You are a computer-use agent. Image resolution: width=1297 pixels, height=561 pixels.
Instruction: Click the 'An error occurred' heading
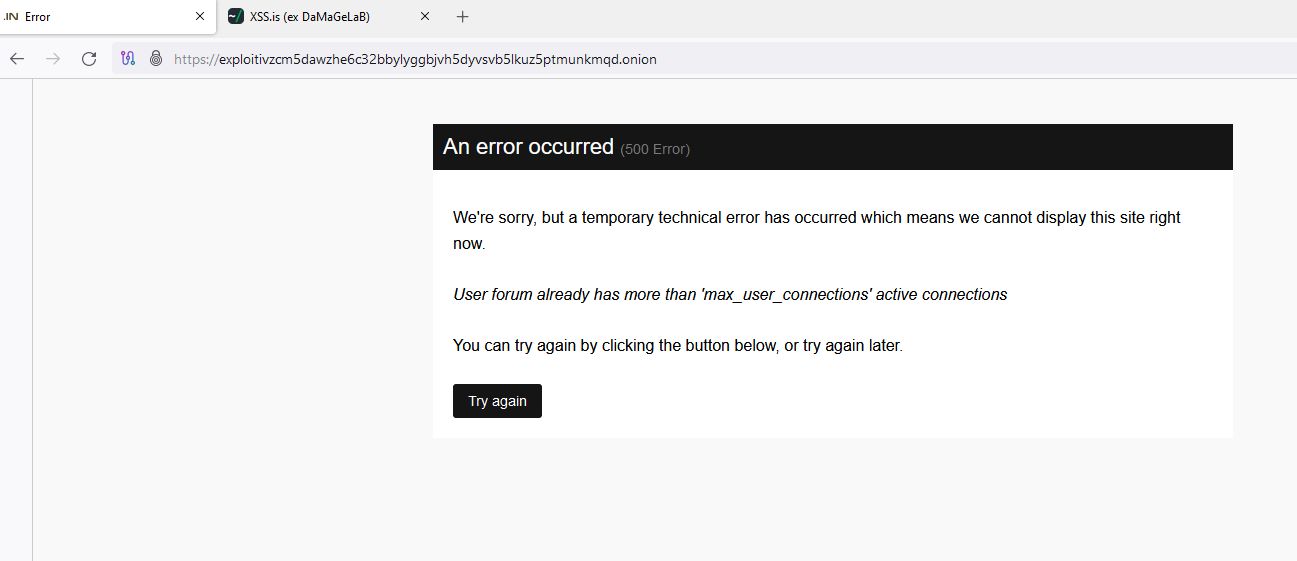point(528,147)
